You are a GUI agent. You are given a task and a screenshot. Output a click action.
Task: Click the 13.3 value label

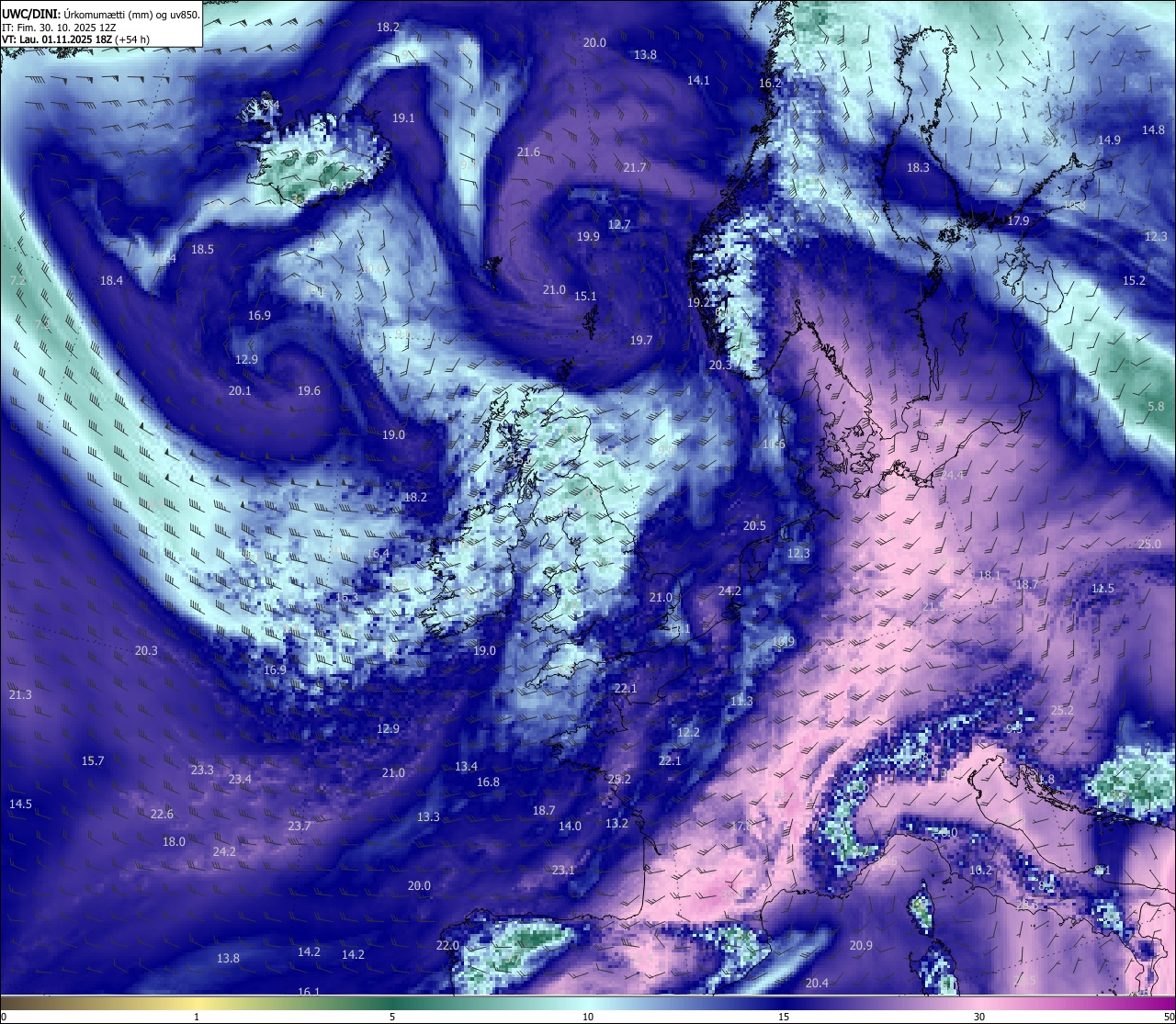pos(428,817)
